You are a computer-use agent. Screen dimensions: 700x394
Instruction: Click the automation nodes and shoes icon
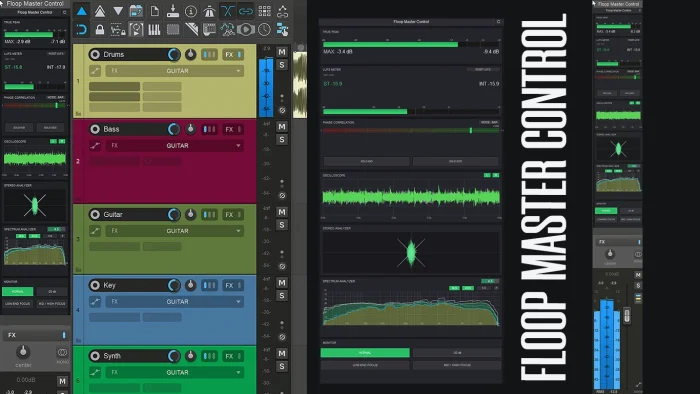[x=228, y=30]
